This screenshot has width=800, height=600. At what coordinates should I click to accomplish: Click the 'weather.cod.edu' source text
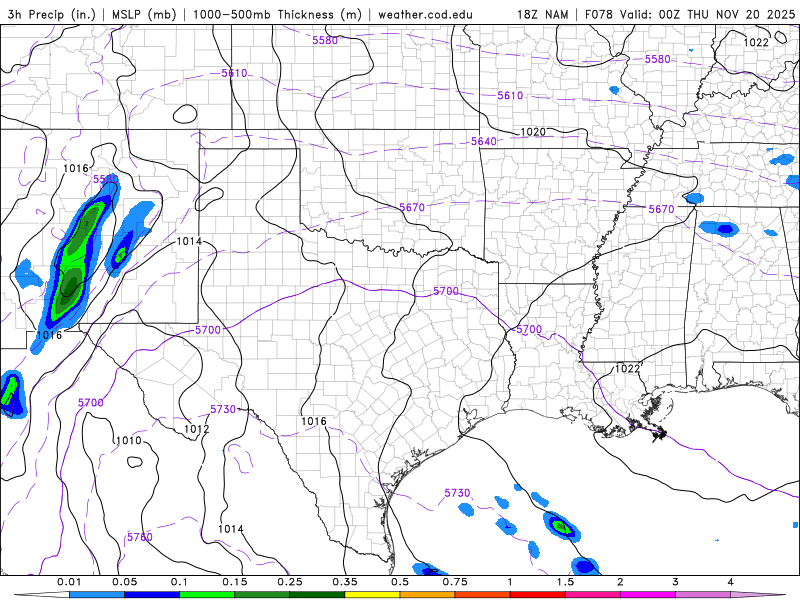[425, 14]
